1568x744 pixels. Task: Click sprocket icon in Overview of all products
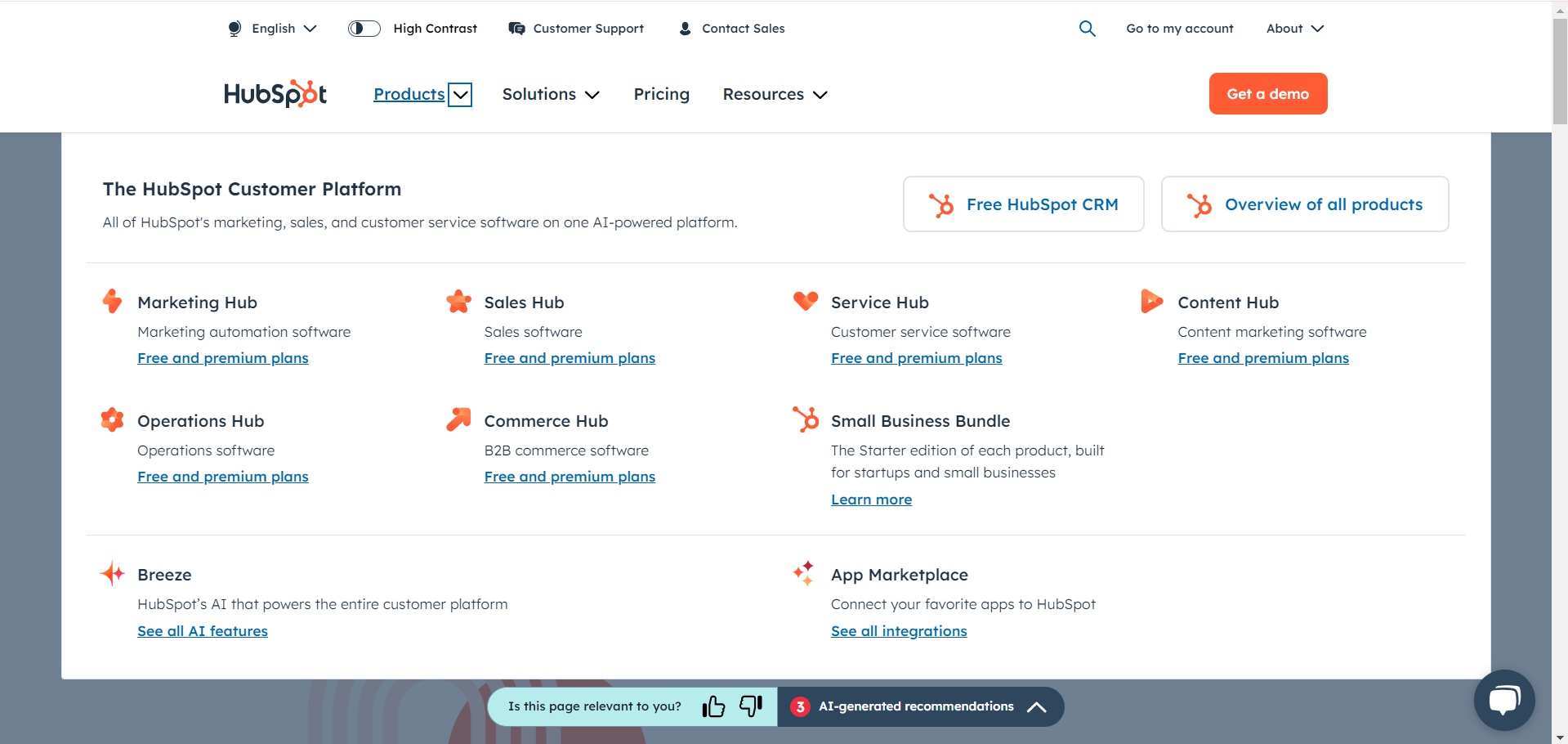click(1199, 204)
